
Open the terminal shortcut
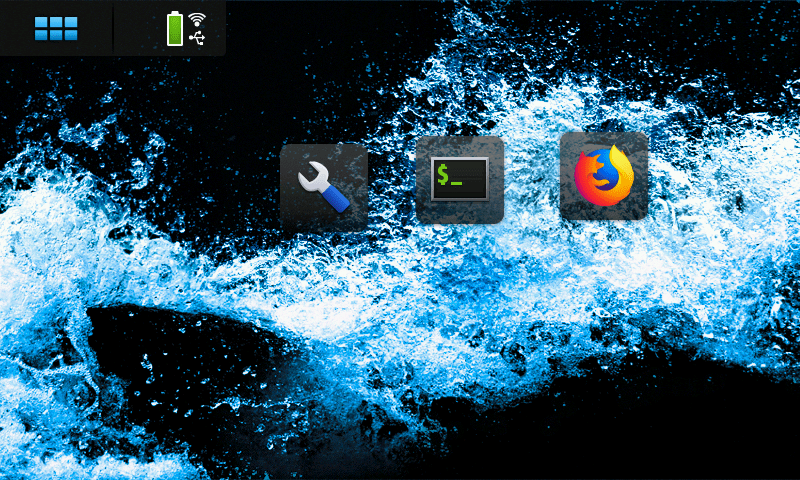[x=460, y=180]
